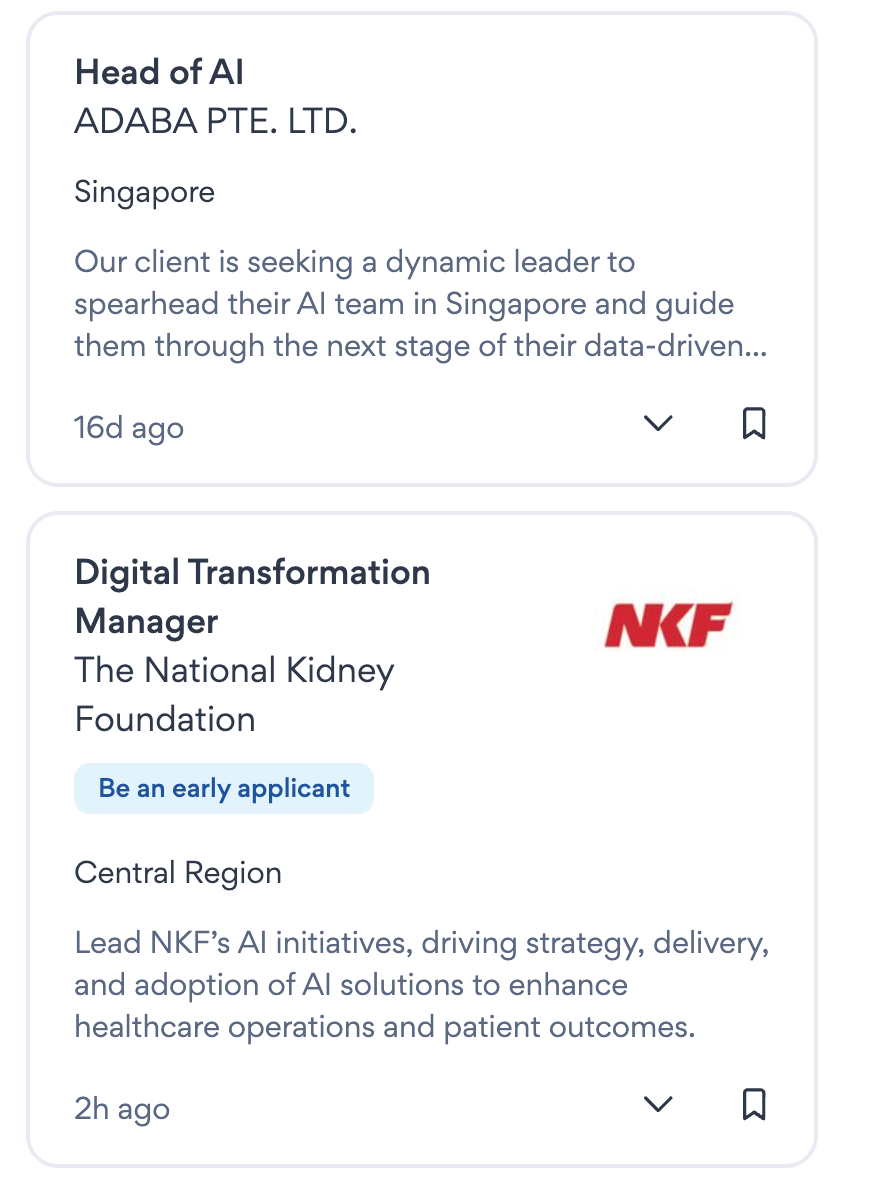Click the NKF AI initiatives description text
This screenshot has width=894, height=1186.
(420, 984)
